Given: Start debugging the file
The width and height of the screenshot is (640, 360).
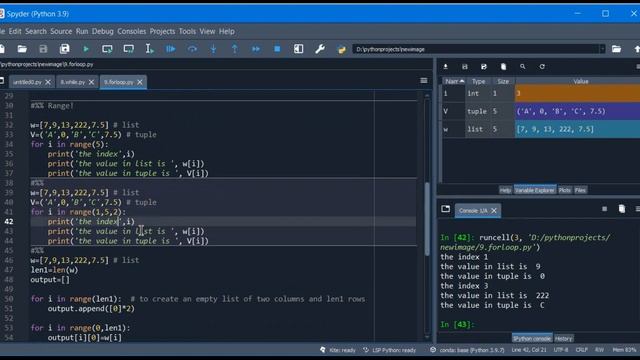Looking at the screenshot, I should tap(171, 49).
